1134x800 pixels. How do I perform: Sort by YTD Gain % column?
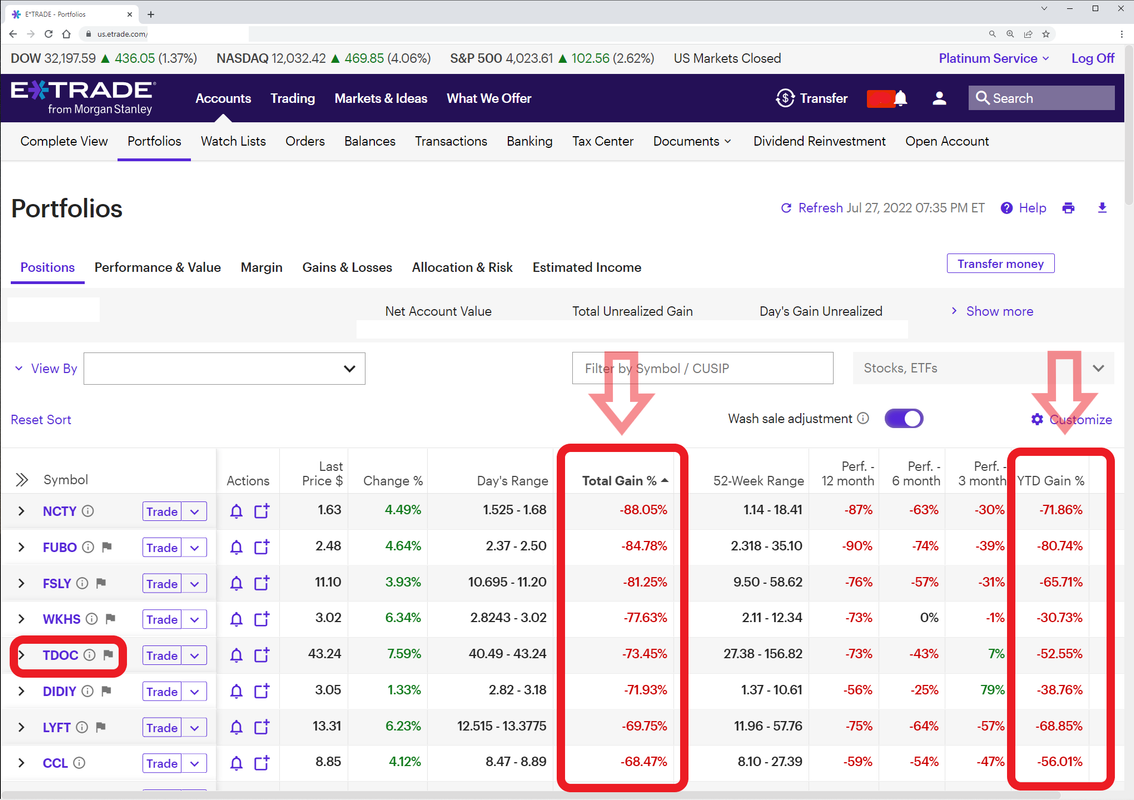point(1051,481)
